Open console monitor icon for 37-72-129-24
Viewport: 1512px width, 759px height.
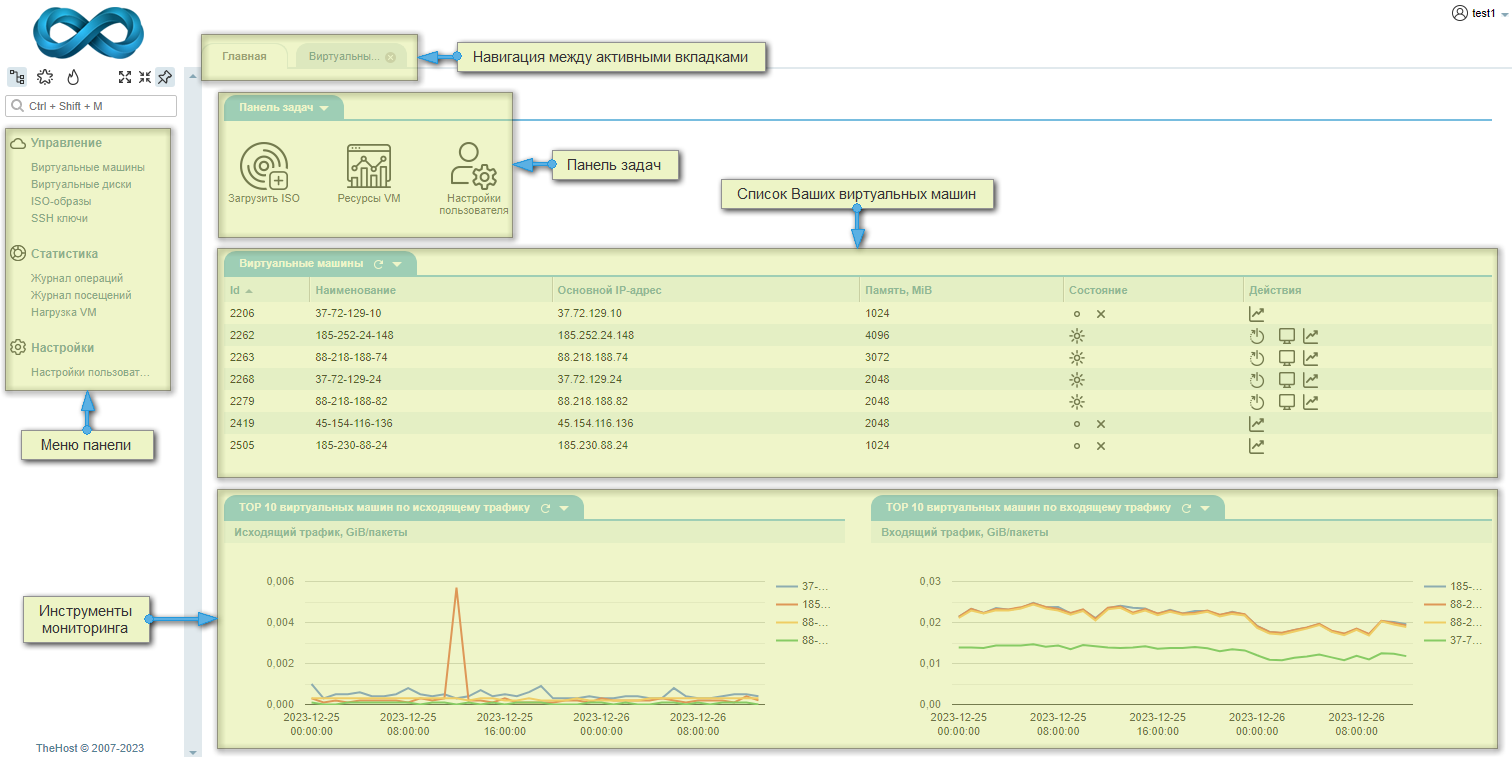(1288, 380)
